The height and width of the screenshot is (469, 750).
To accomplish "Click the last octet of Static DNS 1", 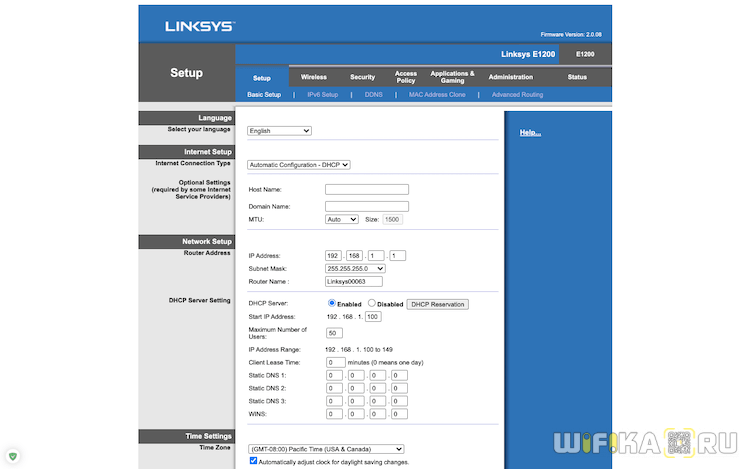I will [x=399, y=375].
